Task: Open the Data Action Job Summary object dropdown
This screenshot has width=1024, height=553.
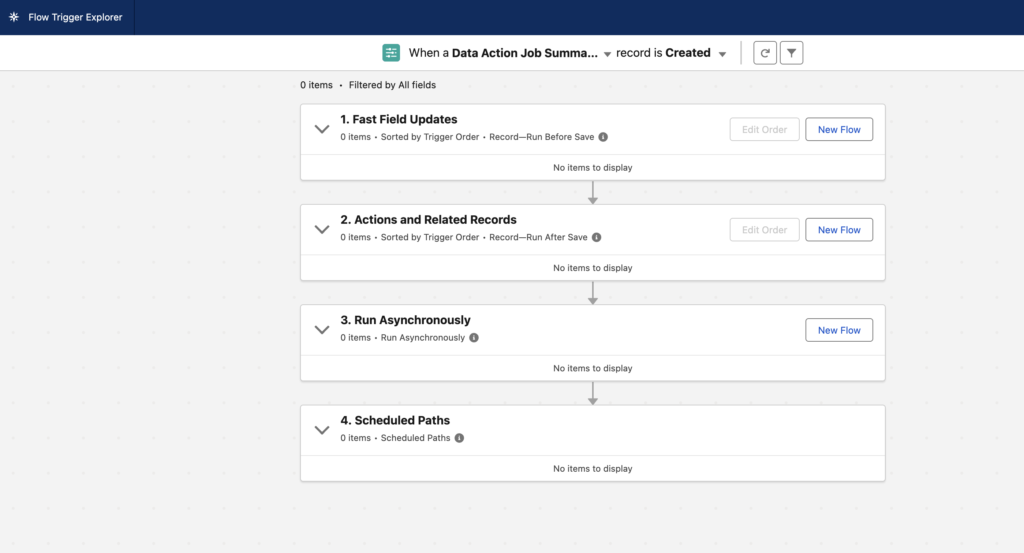Action: click(x=607, y=54)
